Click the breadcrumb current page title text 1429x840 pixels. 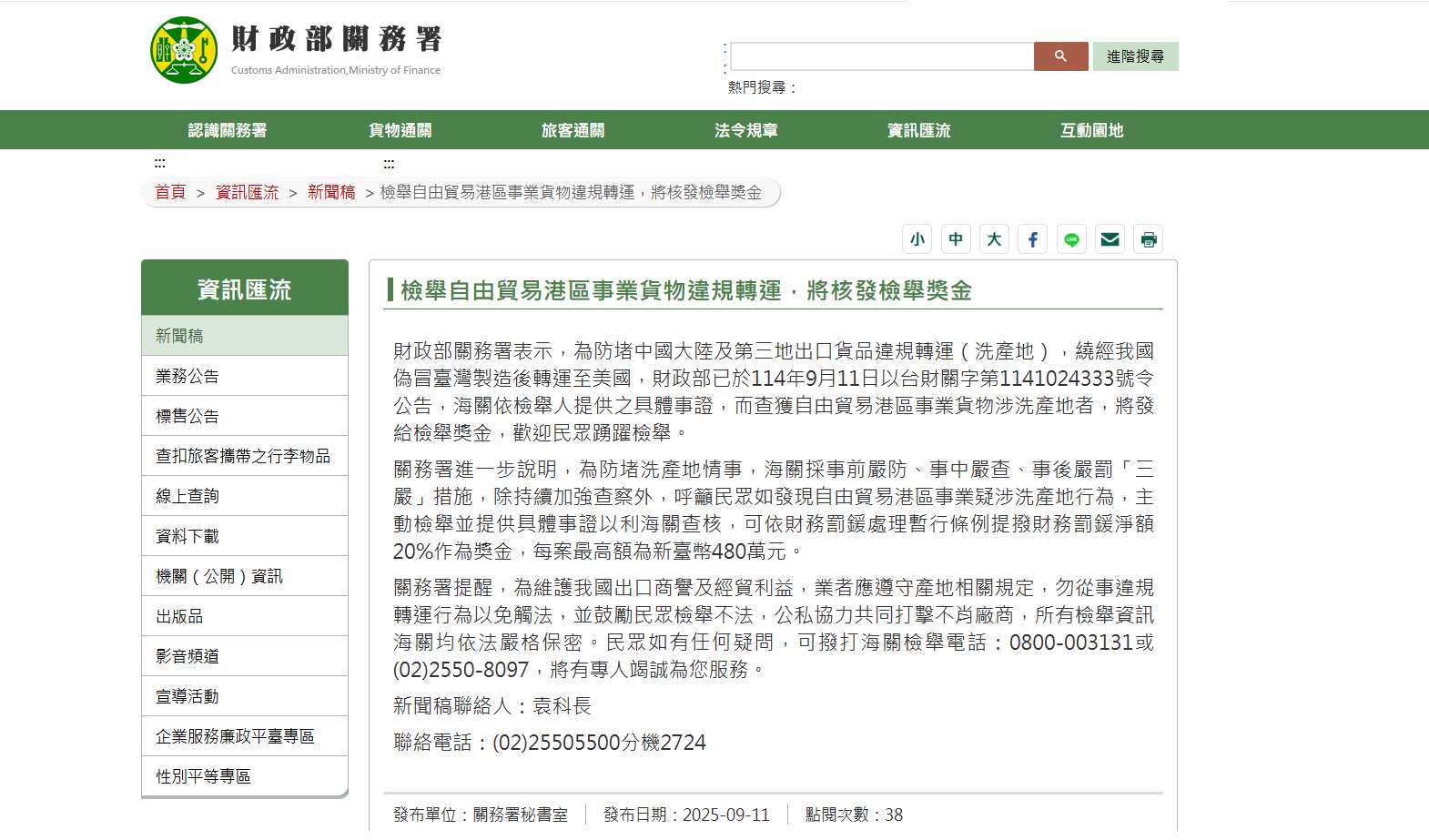571,192
